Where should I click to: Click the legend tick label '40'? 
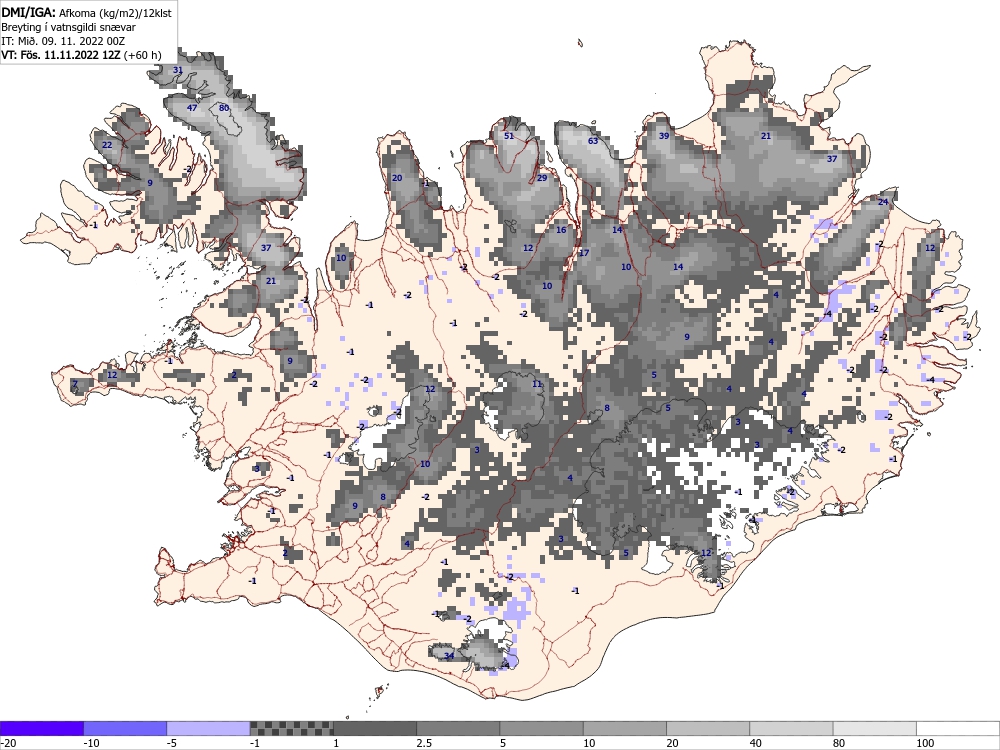(756, 743)
